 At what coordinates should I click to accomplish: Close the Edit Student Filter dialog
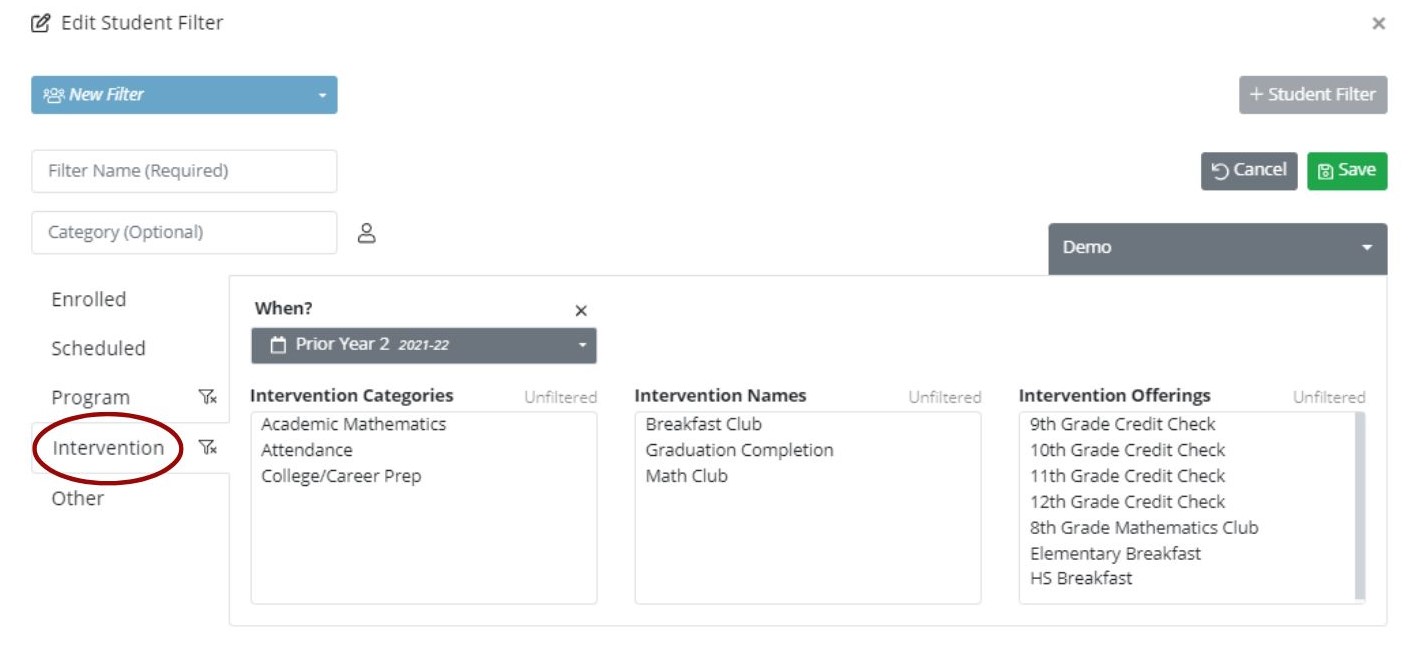coord(1378,23)
